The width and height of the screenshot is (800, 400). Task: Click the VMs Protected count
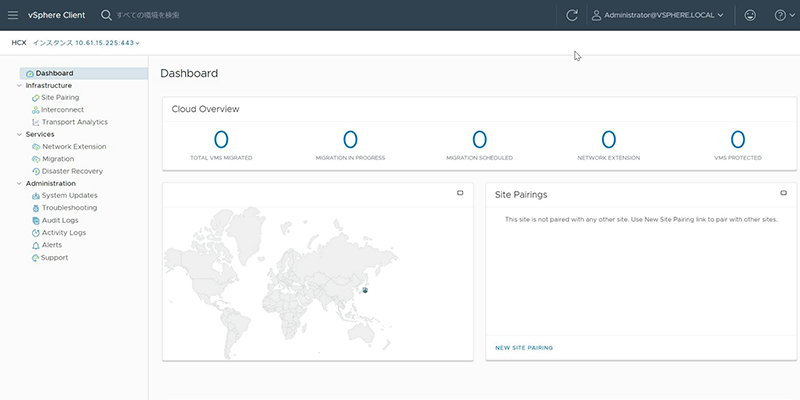click(x=738, y=139)
